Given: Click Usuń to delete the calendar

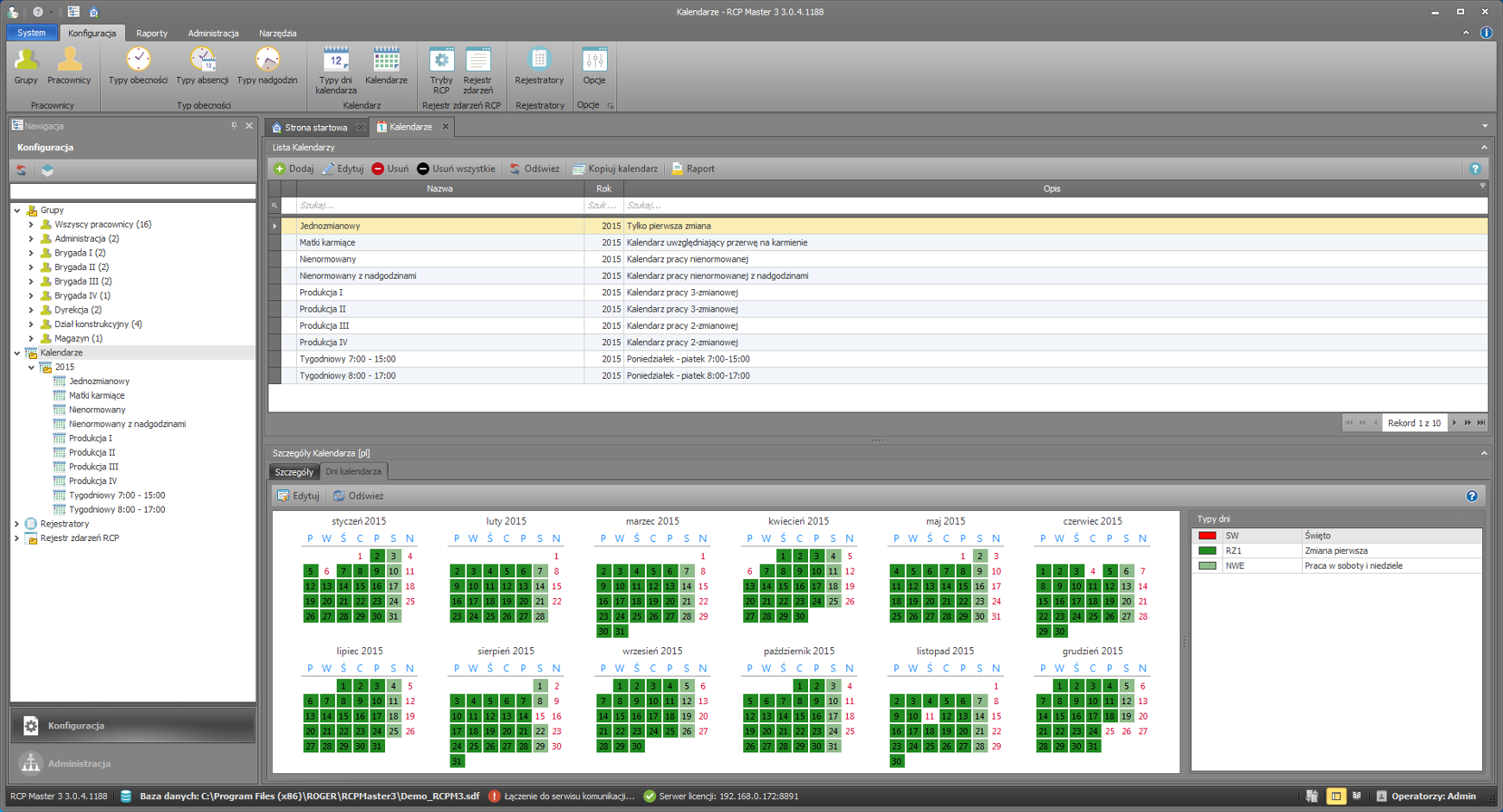Looking at the screenshot, I should click(390, 169).
